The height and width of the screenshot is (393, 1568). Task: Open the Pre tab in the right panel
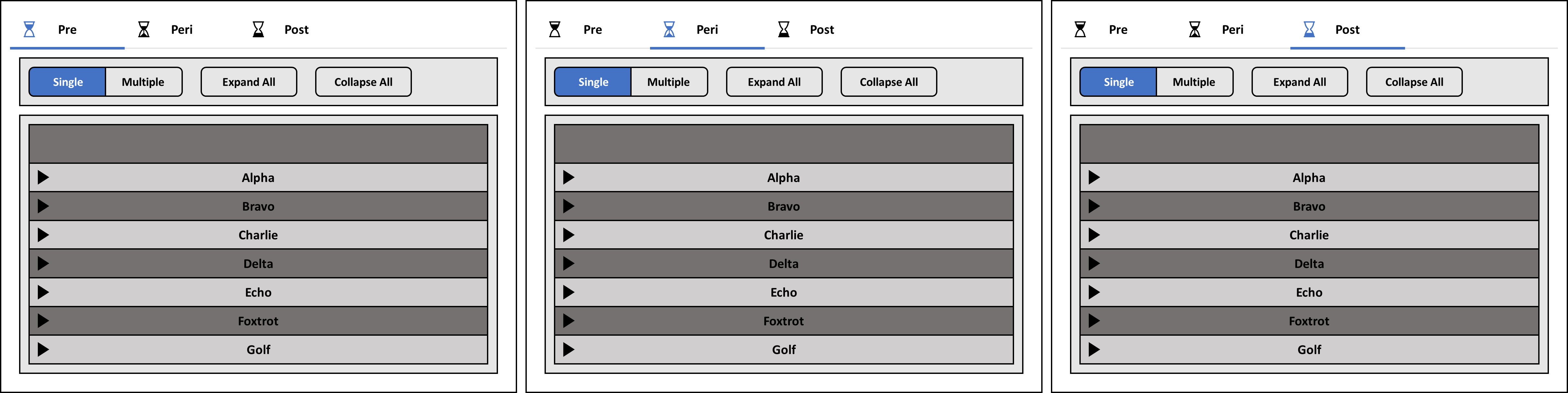(x=1118, y=29)
